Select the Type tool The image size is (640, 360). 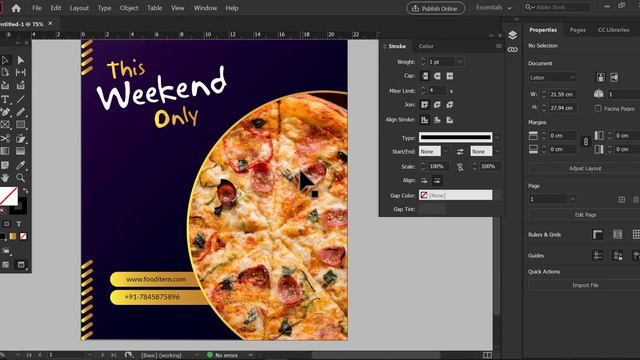[x=5, y=99]
